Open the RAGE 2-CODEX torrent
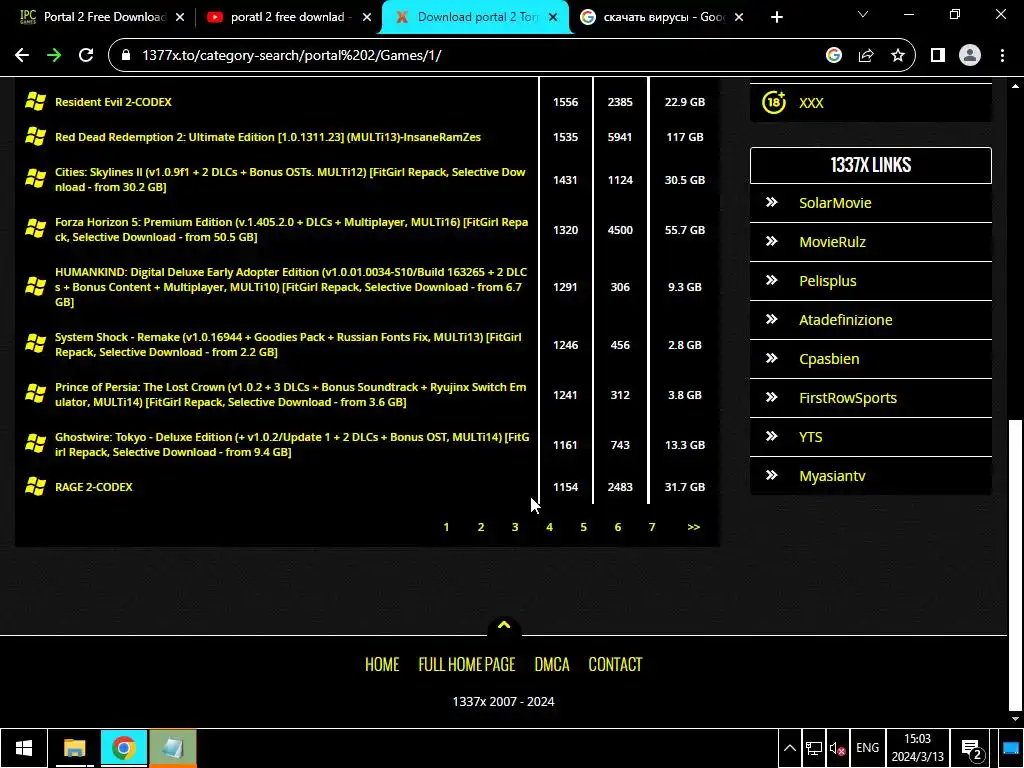 click(x=93, y=487)
